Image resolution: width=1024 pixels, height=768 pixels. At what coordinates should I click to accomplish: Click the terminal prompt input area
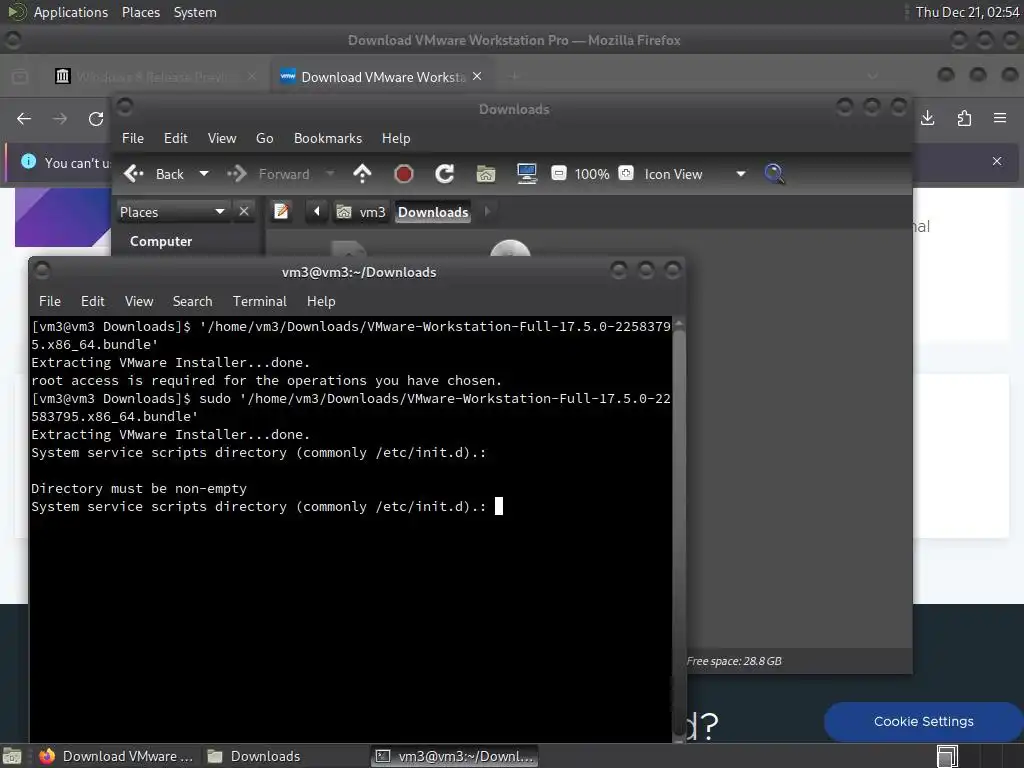[499, 506]
